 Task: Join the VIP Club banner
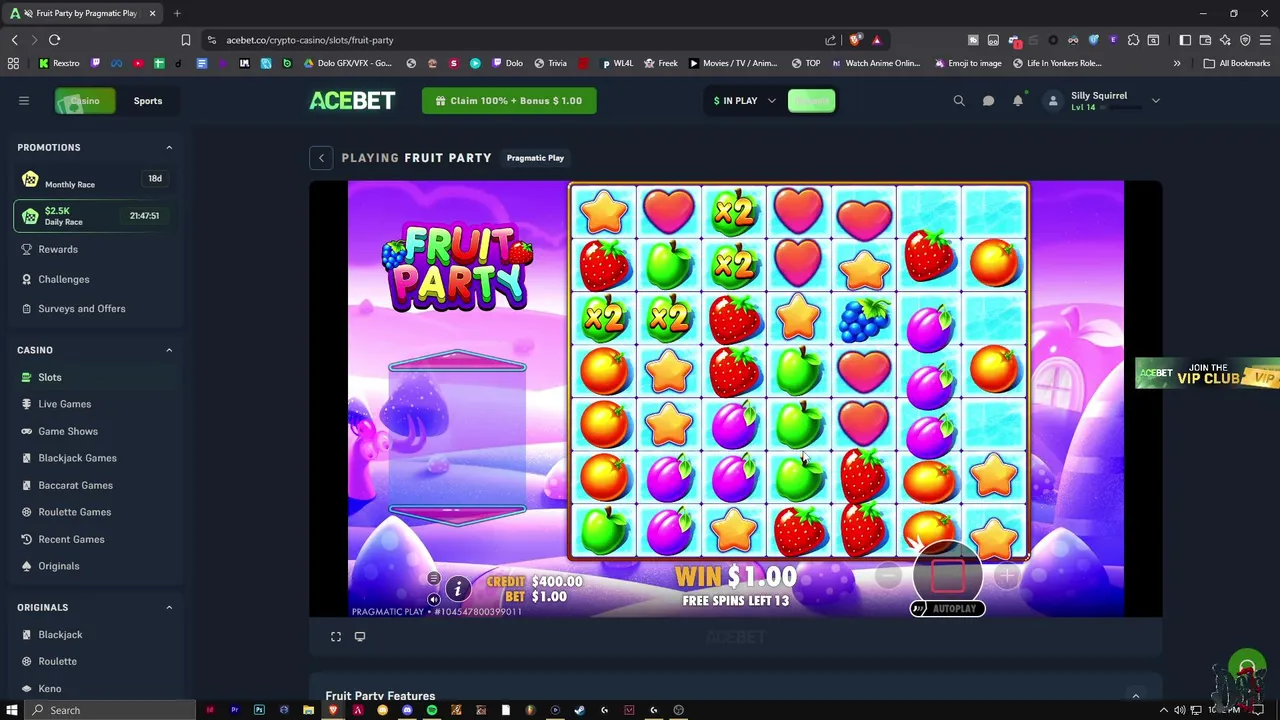(x=1207, y=374)
